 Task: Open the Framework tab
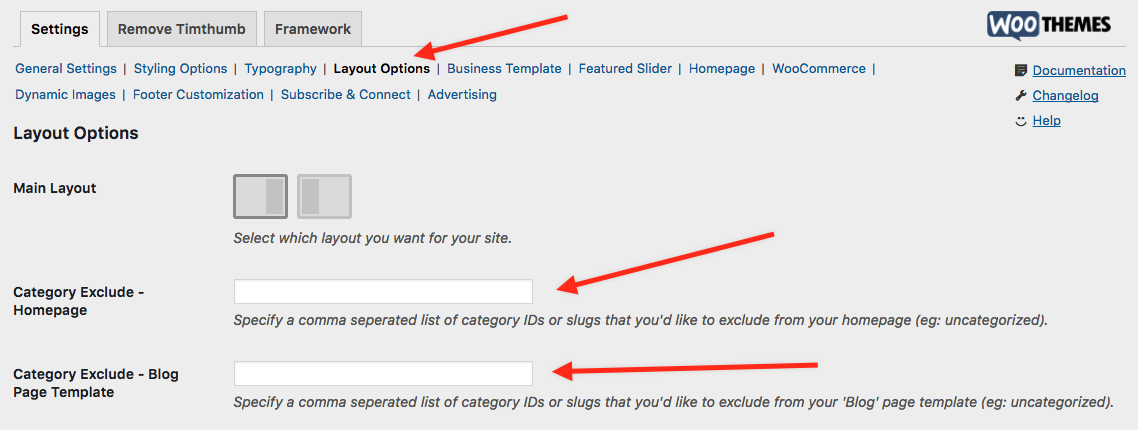(x=313, y=30)
